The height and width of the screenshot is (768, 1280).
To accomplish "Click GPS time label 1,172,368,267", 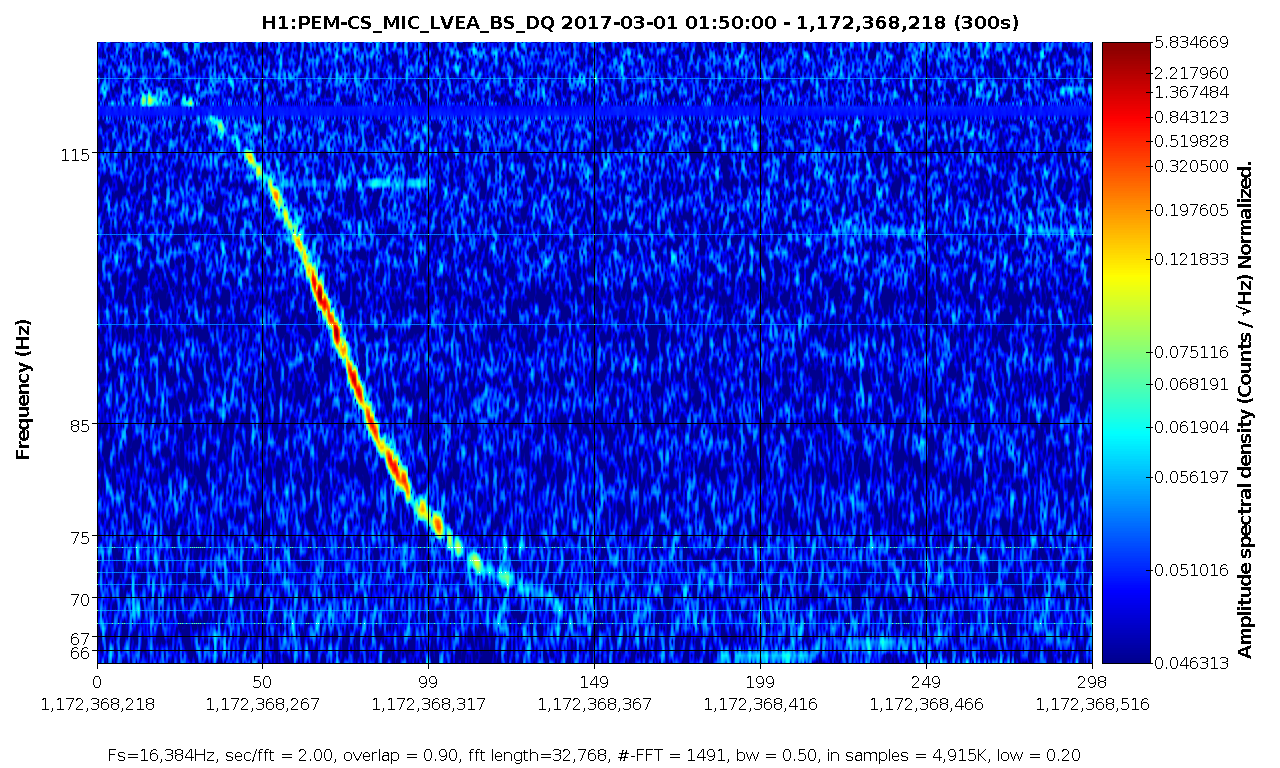I will click(x=261, y=704).
